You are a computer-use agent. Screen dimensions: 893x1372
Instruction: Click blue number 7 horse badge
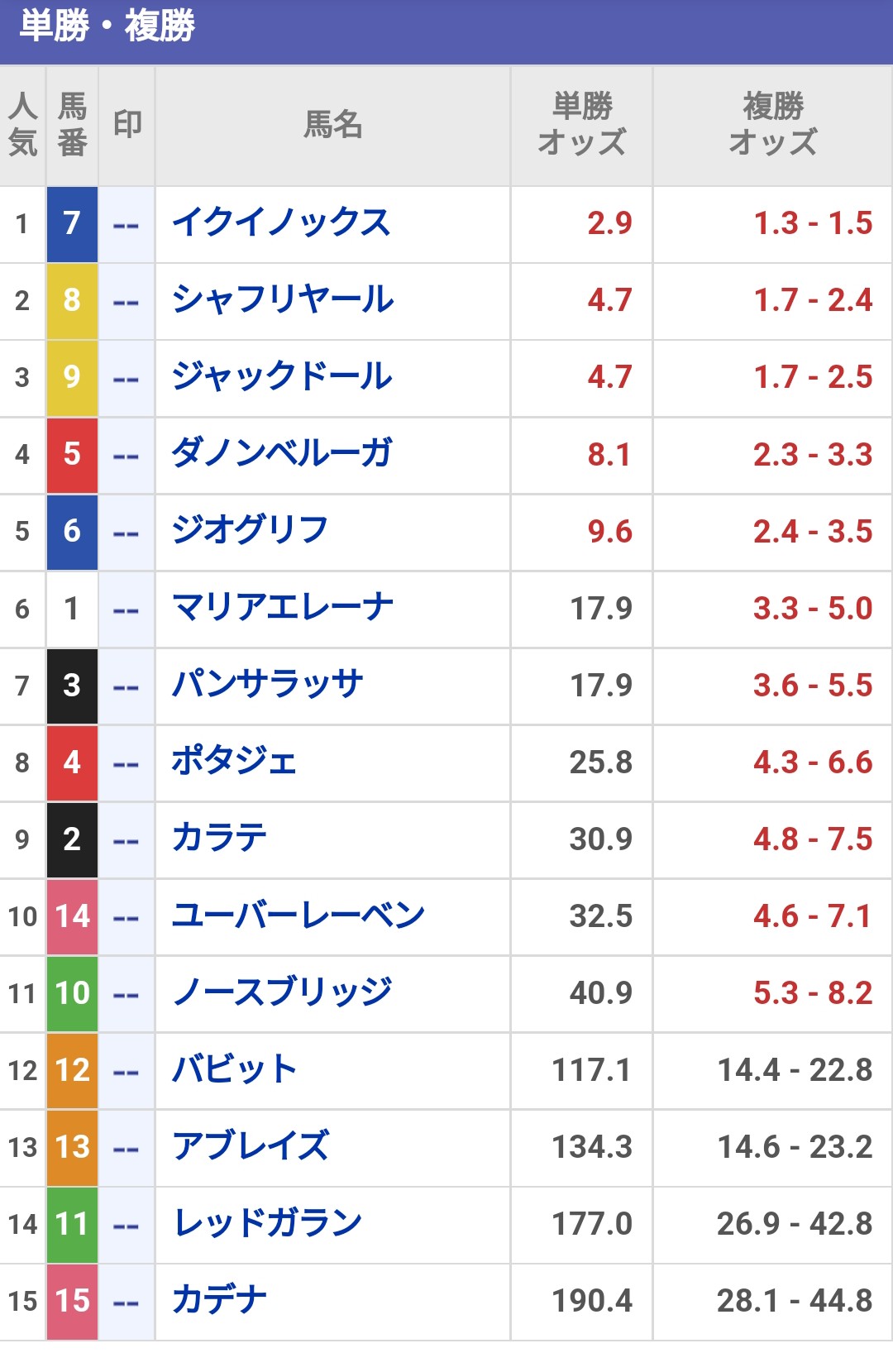(72, 223)
